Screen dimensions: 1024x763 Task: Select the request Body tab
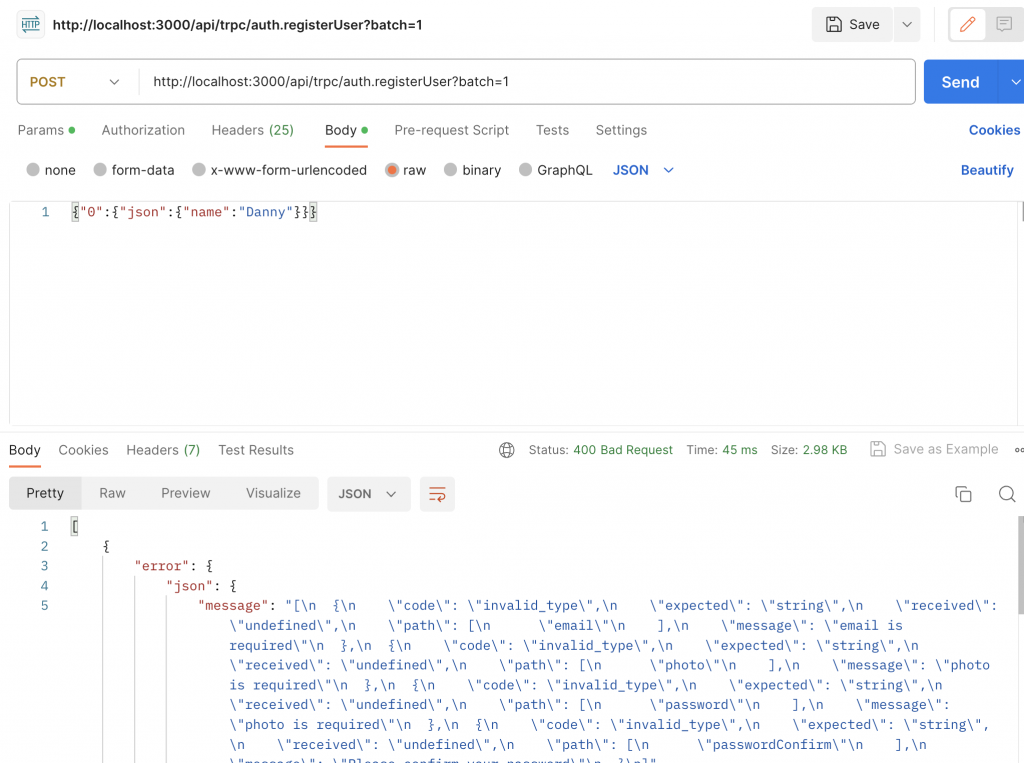[346, 130]
